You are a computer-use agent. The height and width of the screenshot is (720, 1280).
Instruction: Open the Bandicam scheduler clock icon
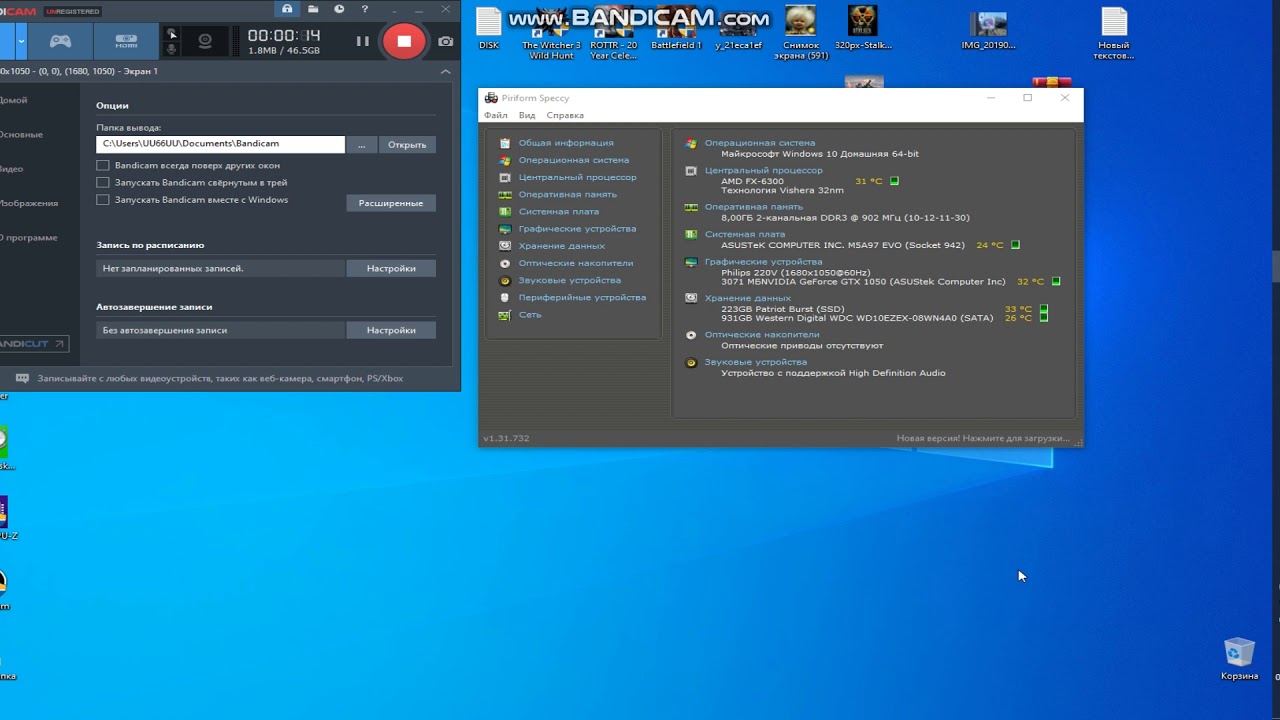point(339,9)
